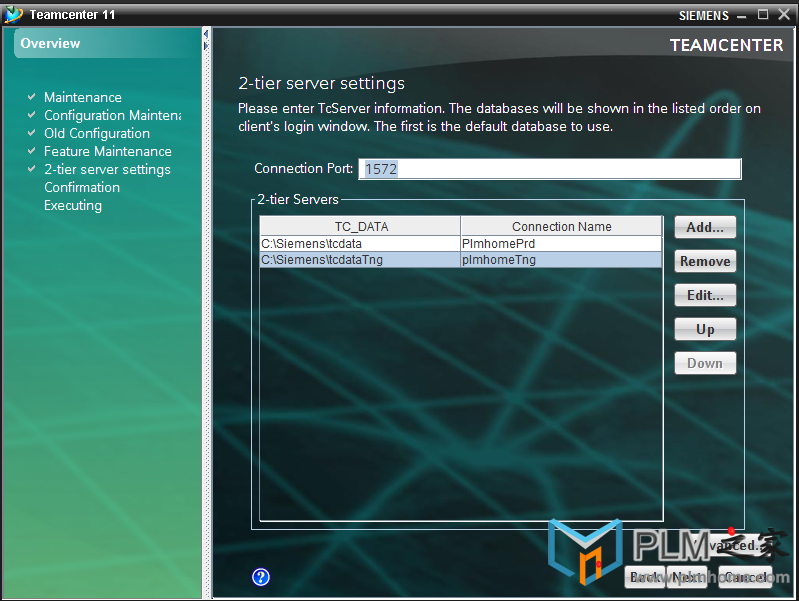Image resolution: width=799 pixels, height=601 pixels.
Task: Click the Down button
Action: pos(705,363)
